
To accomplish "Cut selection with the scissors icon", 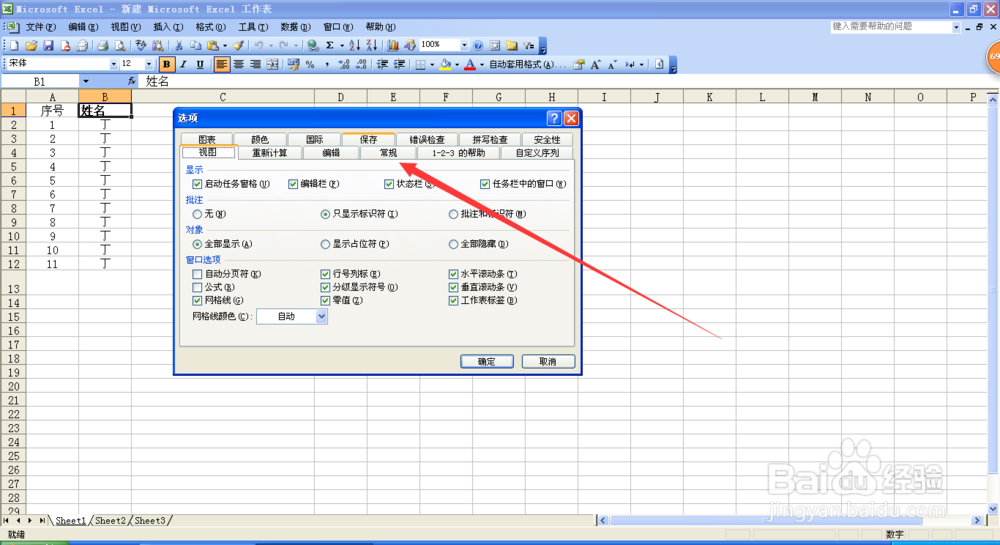I will pos(179,45).
